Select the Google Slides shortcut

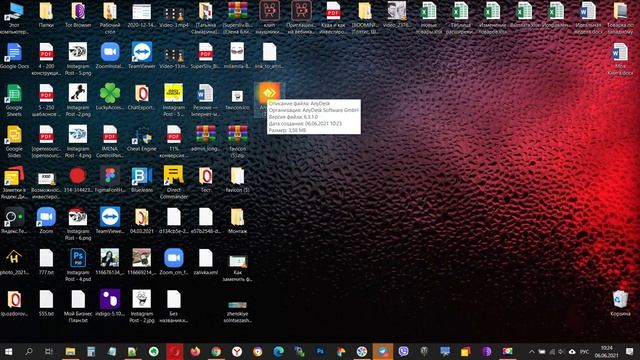pos(14,135)
